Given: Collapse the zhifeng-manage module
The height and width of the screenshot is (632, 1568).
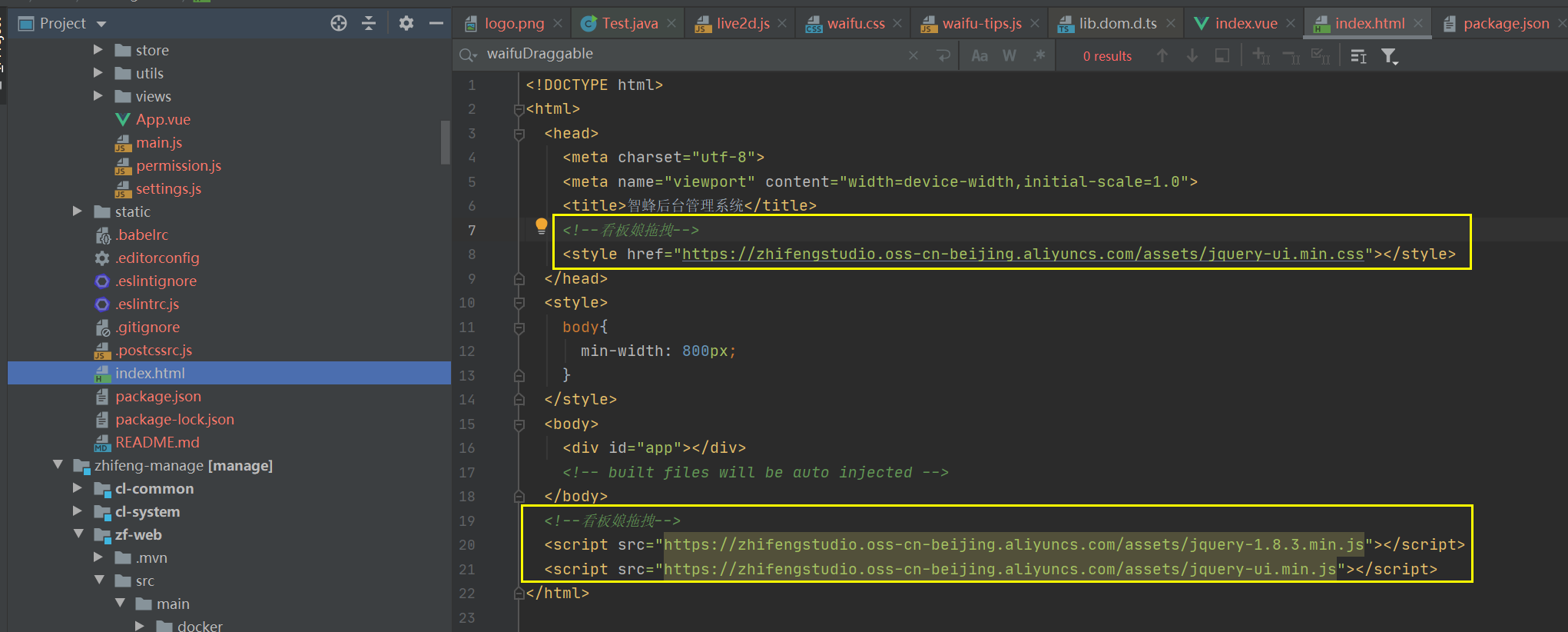Looking at the screenshot, I should click(x=58, y=465).
